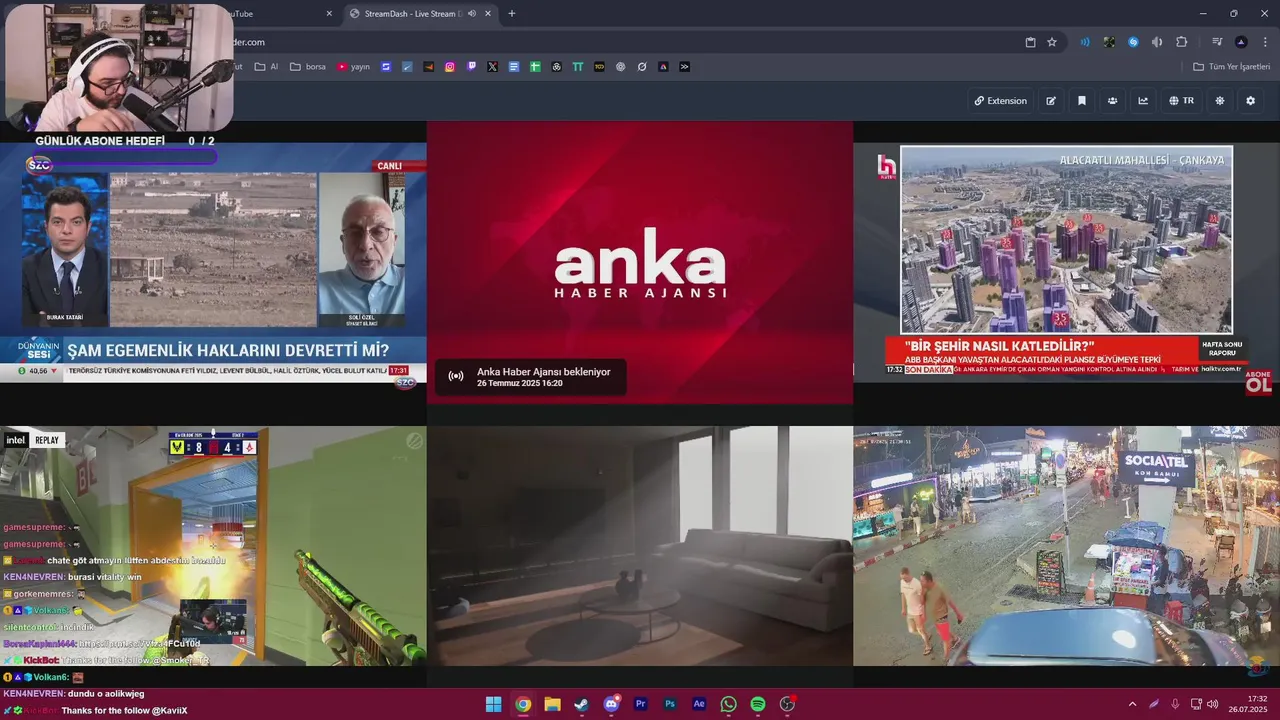Open Spotify from the taskbar
Viewport: 1280px width, 720px height.
pos(758,704)
